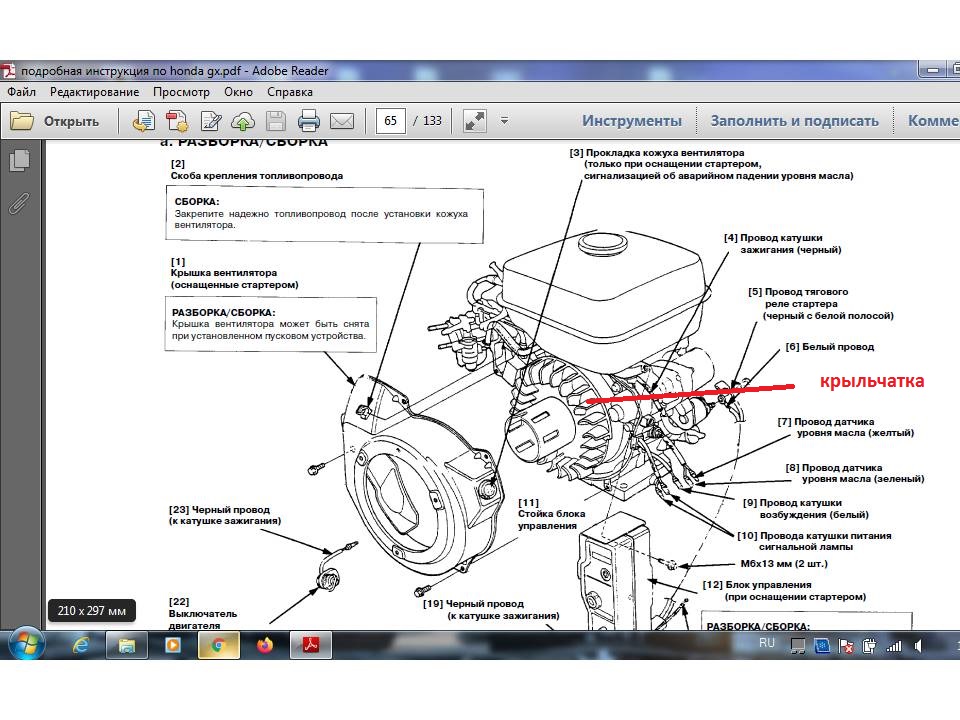
Task: Open the Редактирование menu
Action: tap(95, 92)
